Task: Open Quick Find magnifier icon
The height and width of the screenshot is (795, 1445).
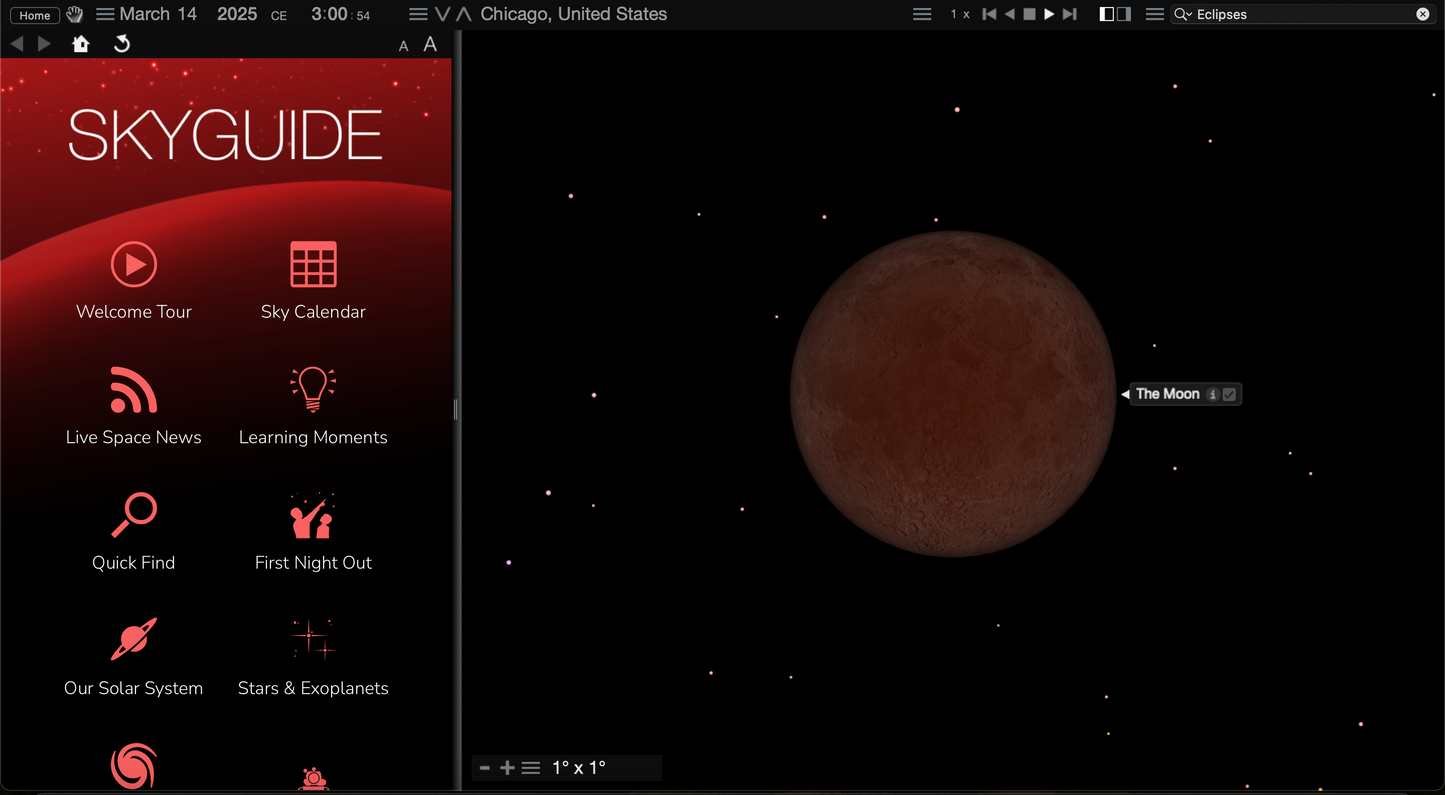Action: tap(134, 516)
